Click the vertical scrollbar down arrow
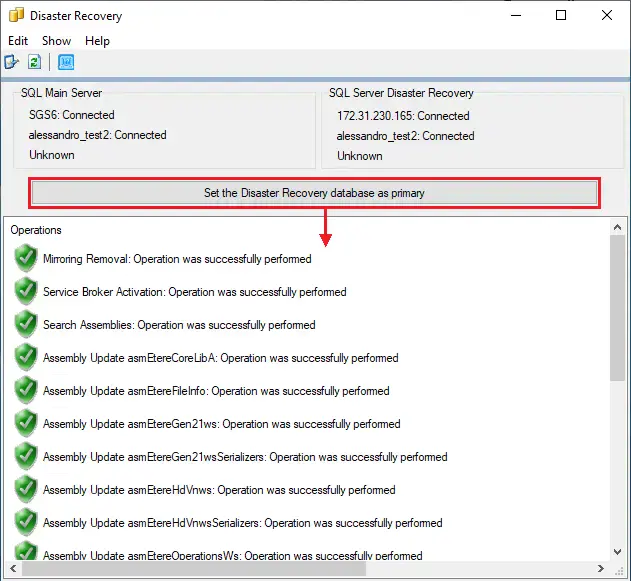The width and height of the screenshot is (631, 581). pyautogui.click(x=618, y=553)
